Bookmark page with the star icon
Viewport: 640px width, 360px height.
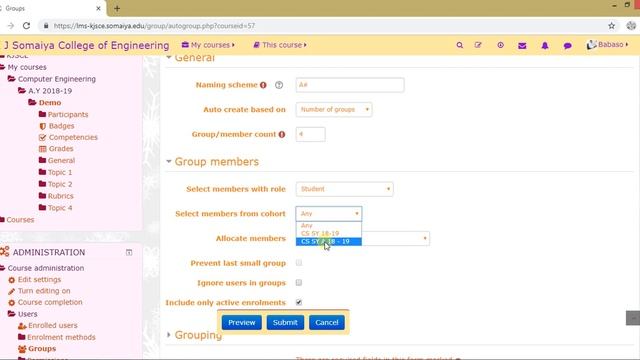coord(611,26)
